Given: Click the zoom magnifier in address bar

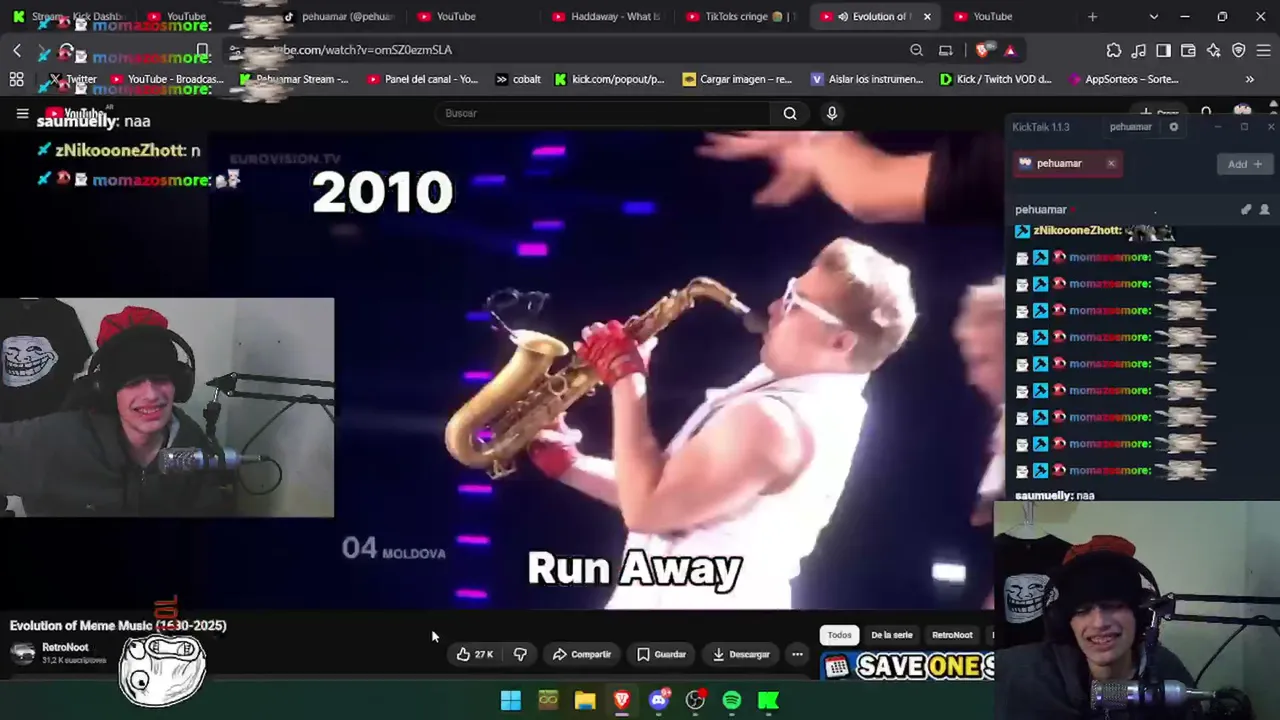Looking at the screenshot, I should (x=916, y=50).
